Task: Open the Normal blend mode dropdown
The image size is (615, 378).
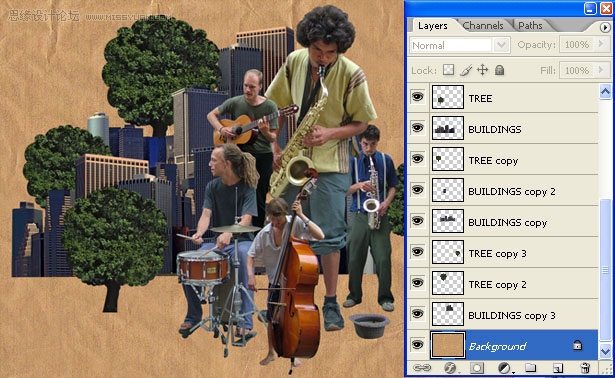Action: click(460, 45)
